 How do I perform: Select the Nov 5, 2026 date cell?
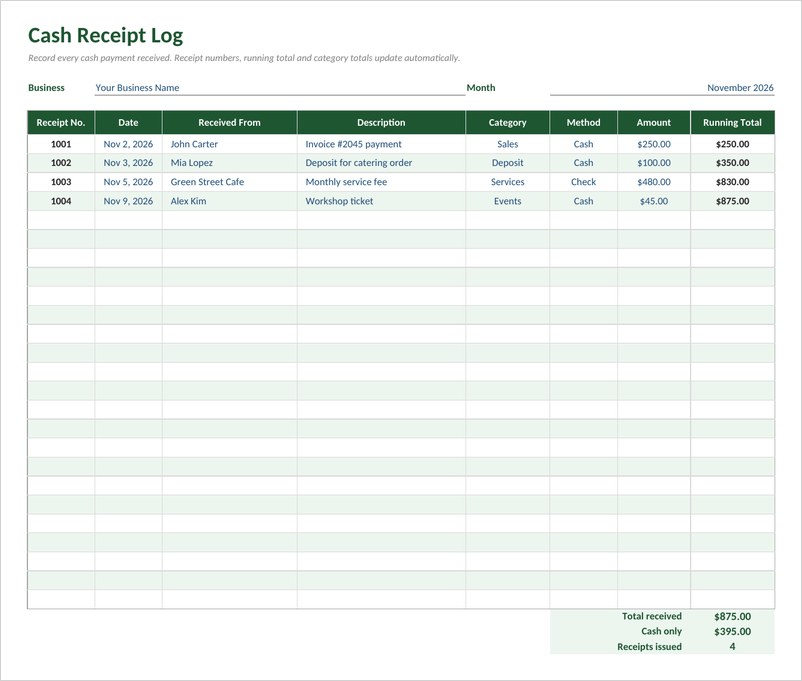pyautogui.click(x=128, y=182)
